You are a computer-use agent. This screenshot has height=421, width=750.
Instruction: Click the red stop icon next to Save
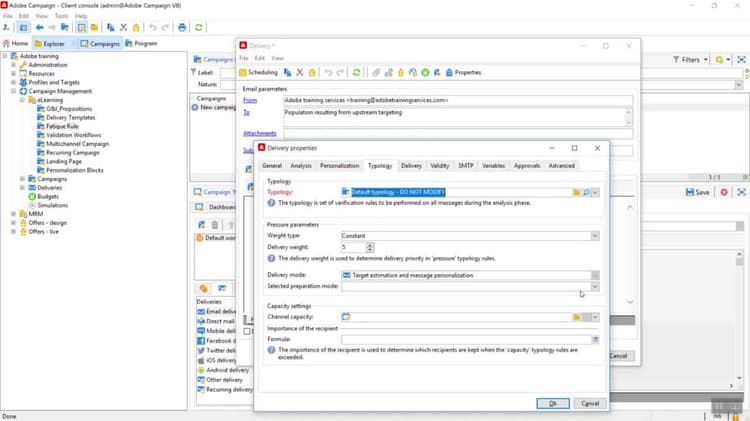click(724, 192)
